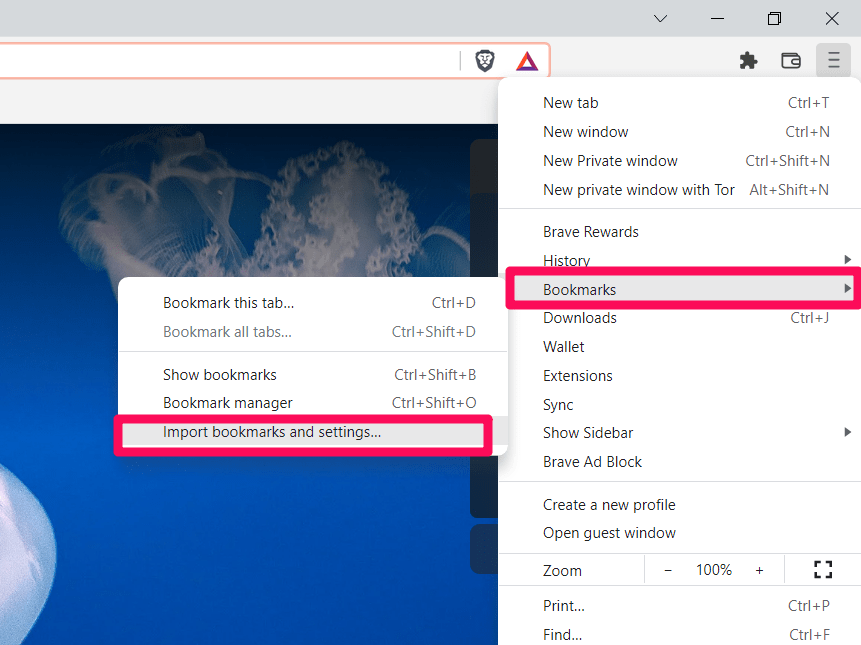Open Bookmark manager from submenu
861x645 pixels.
(x=313, y=403)
